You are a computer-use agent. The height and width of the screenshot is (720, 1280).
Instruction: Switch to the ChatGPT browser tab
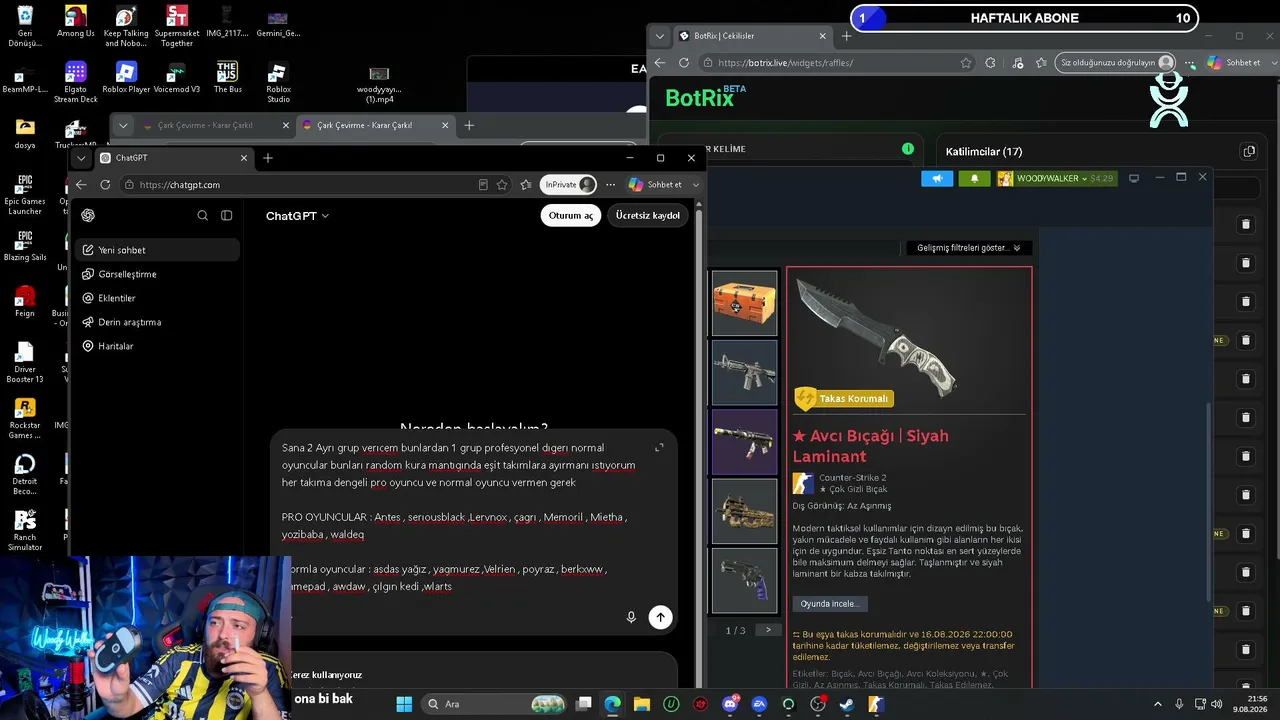tap(175, 158)
